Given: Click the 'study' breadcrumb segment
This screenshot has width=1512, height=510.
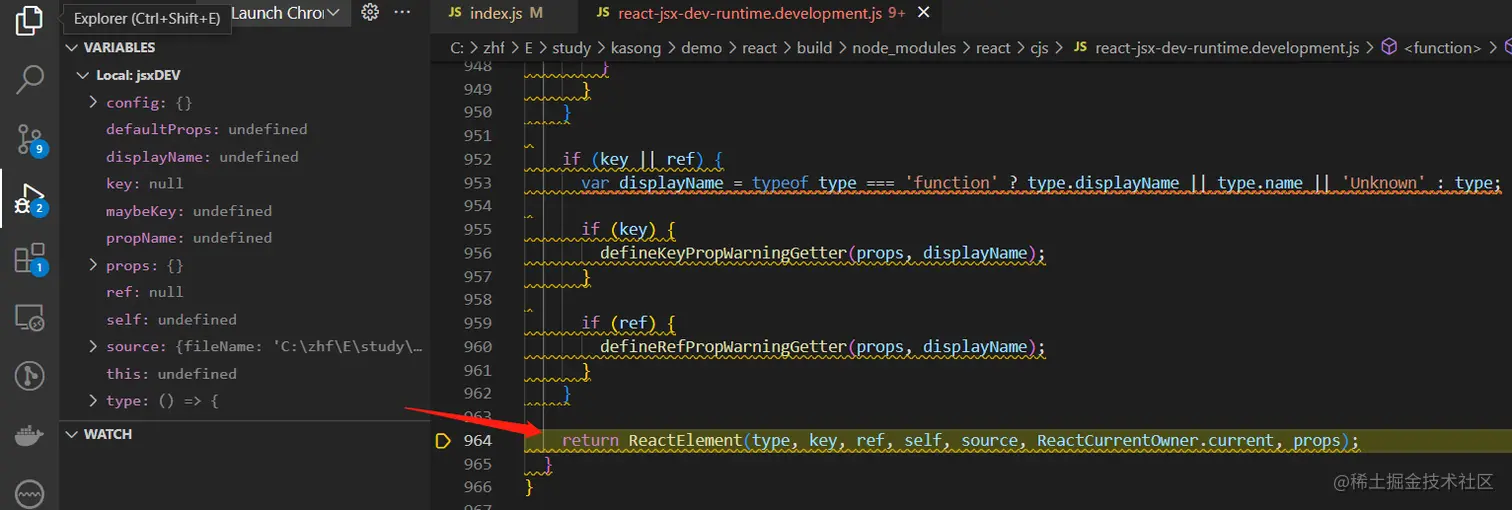Looking at the screenshot, I should [572, 48].
